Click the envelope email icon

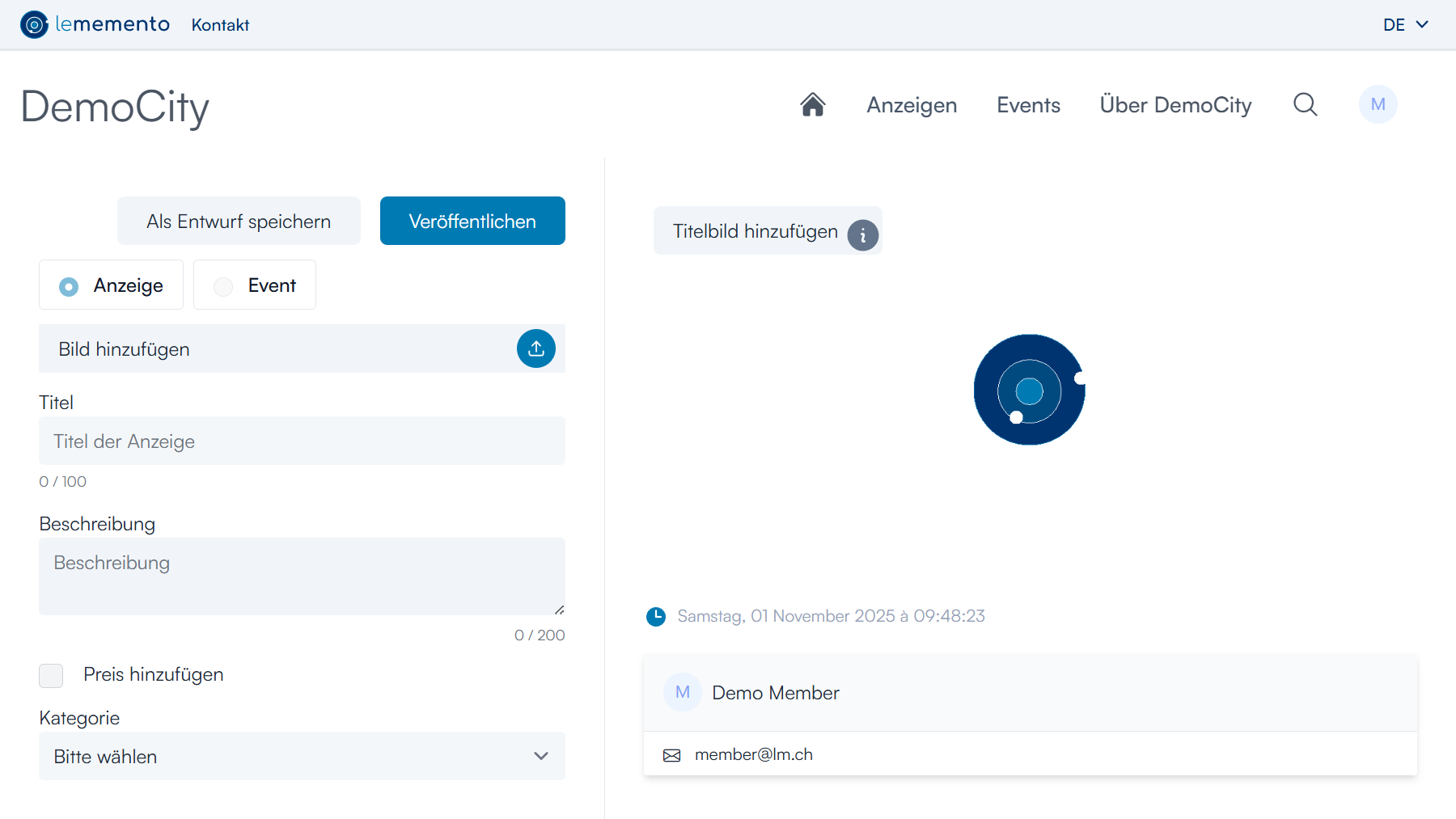click(671, 755)
